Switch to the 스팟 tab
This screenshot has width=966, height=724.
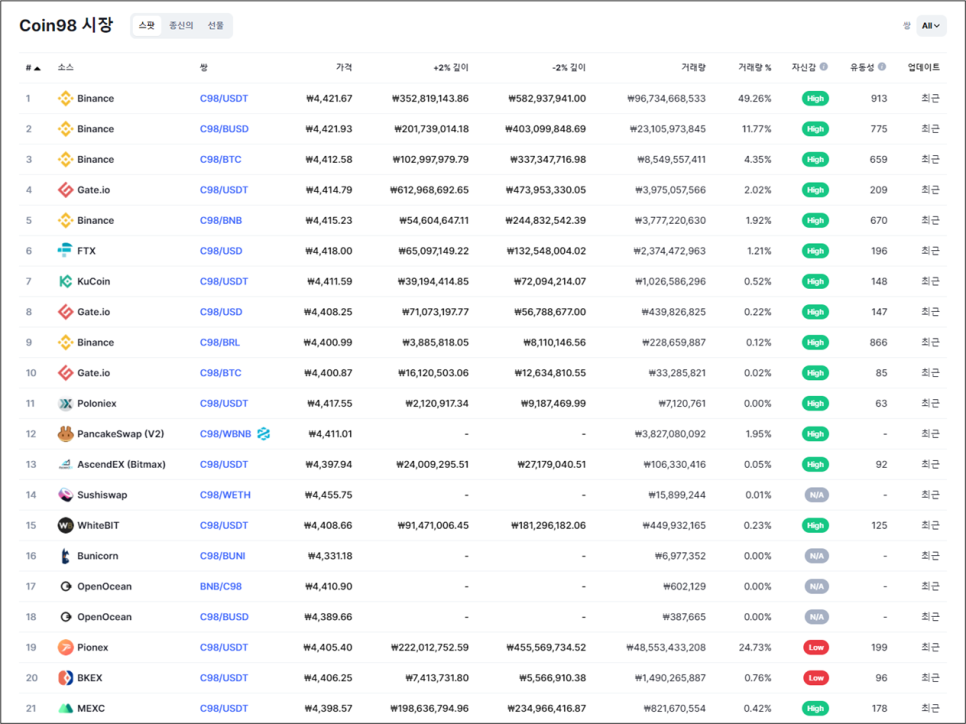tap(147, 26)
